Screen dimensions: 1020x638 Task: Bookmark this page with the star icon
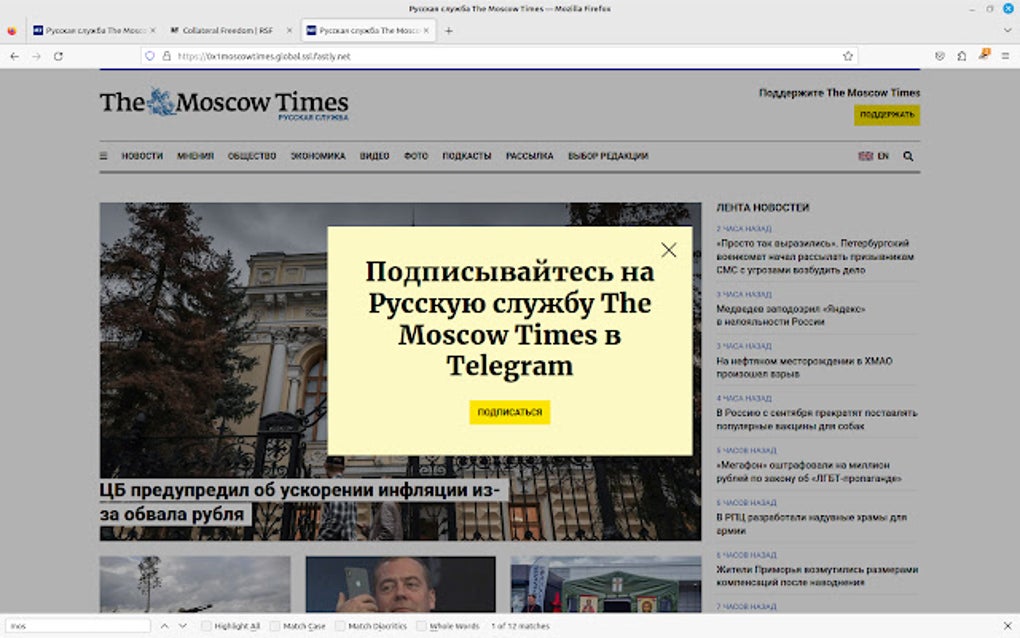[x=847, y=57]
